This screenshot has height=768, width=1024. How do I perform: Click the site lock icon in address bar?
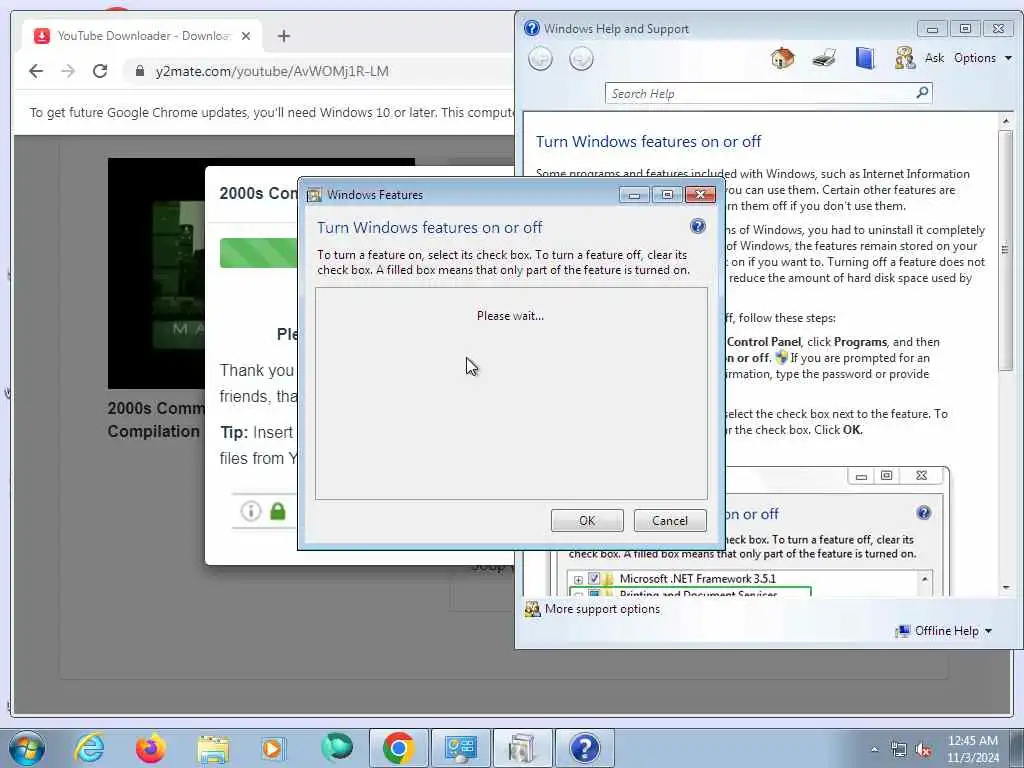pyautogui.click(x=139, y=71)
